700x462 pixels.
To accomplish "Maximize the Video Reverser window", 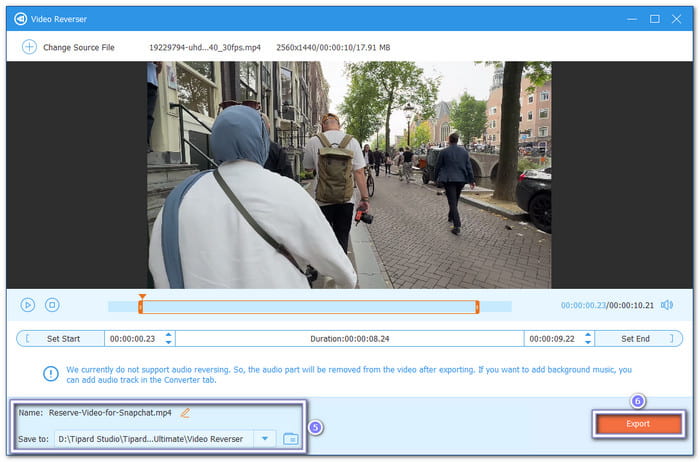I will pos(655,19).
